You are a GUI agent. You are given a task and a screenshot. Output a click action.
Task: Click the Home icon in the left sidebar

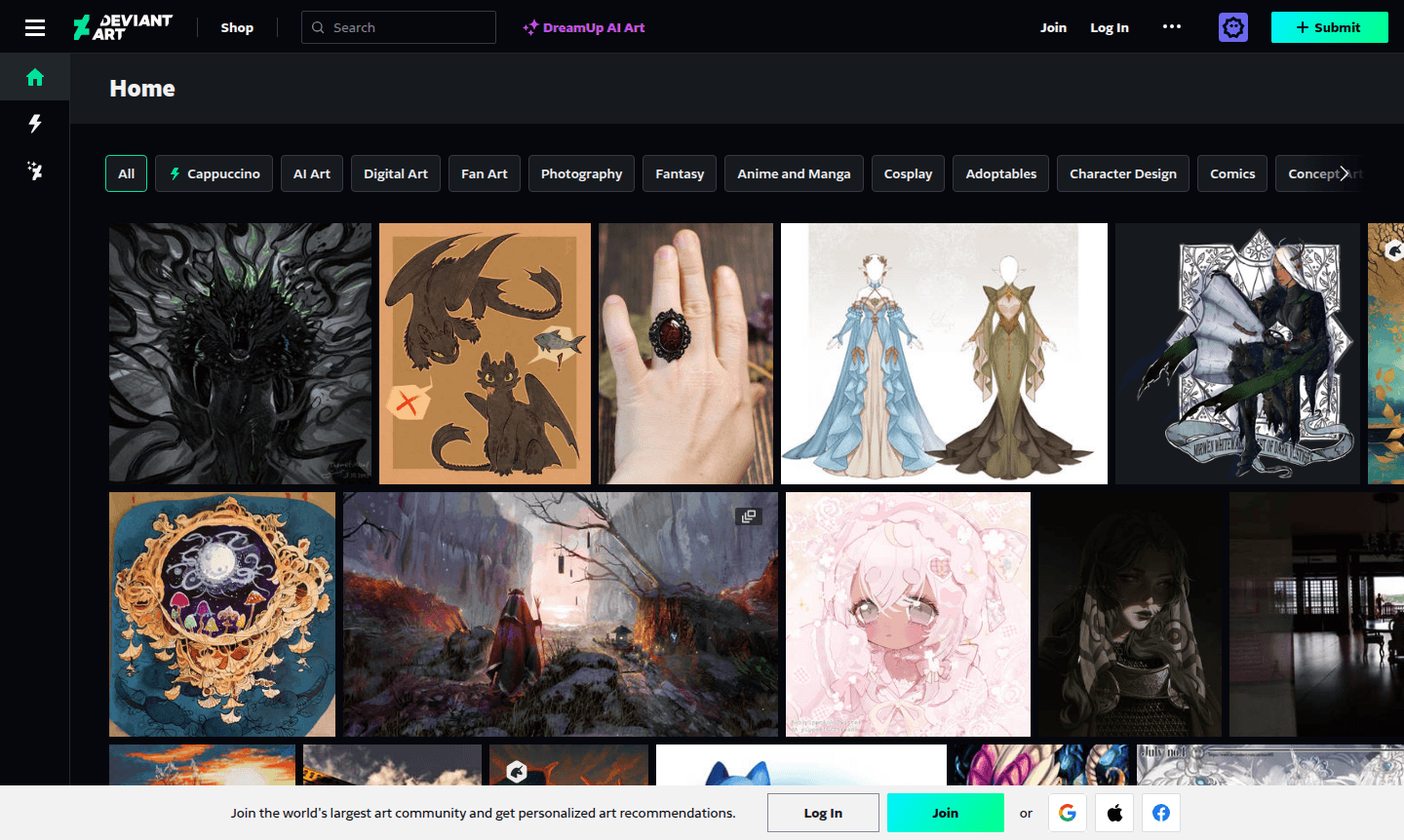click(x=34, y=76)
